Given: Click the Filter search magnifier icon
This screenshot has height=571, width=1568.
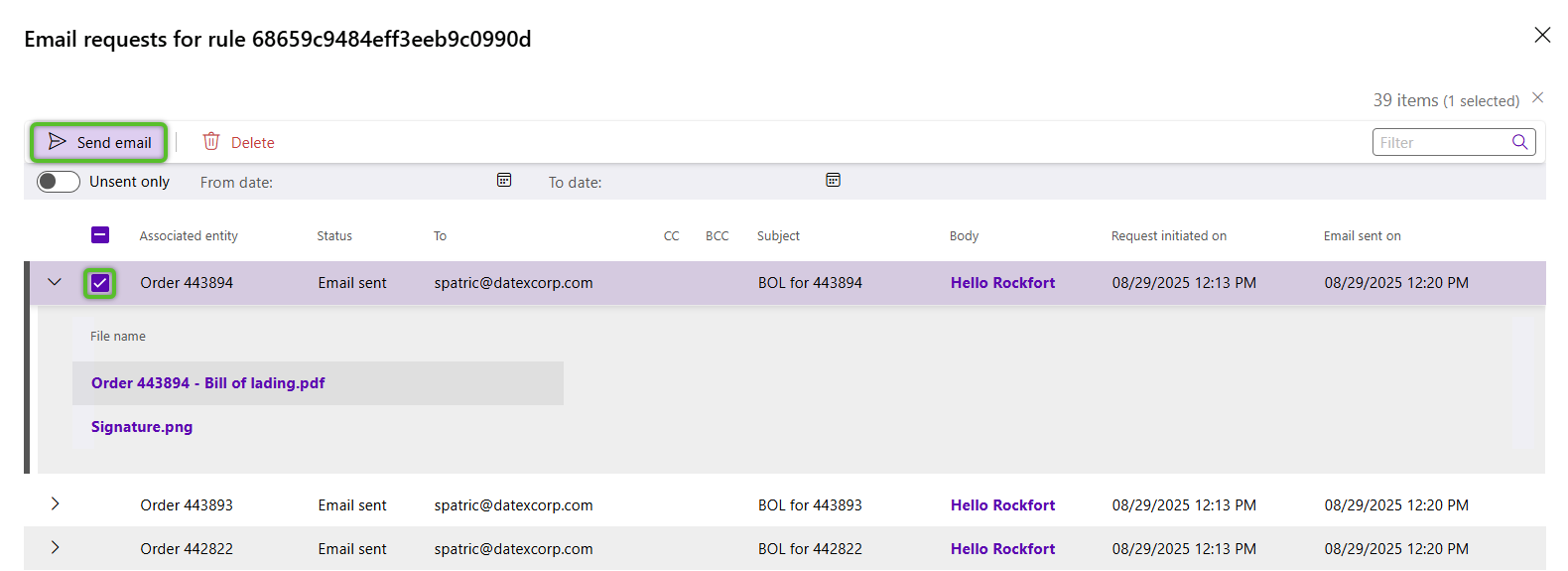Looking at the screenshot, I should click(1519, 142).
